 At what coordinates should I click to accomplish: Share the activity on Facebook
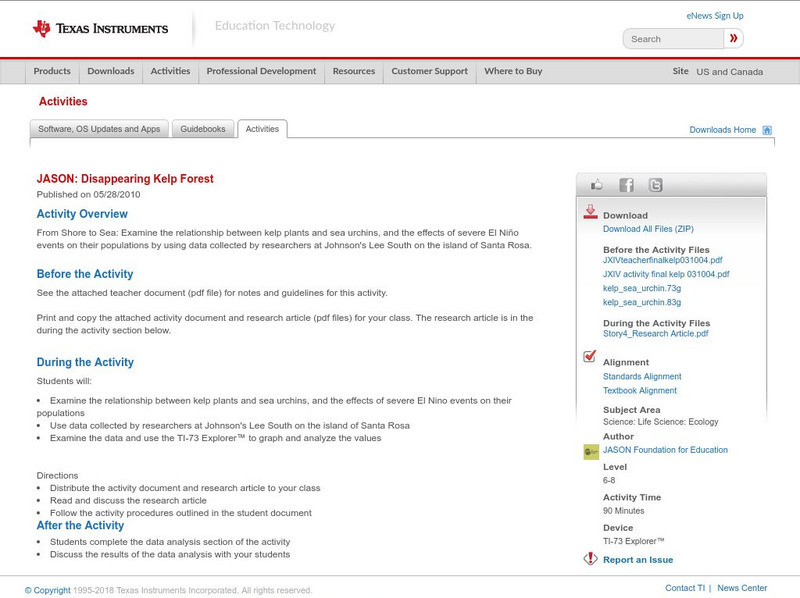point(627,185)
